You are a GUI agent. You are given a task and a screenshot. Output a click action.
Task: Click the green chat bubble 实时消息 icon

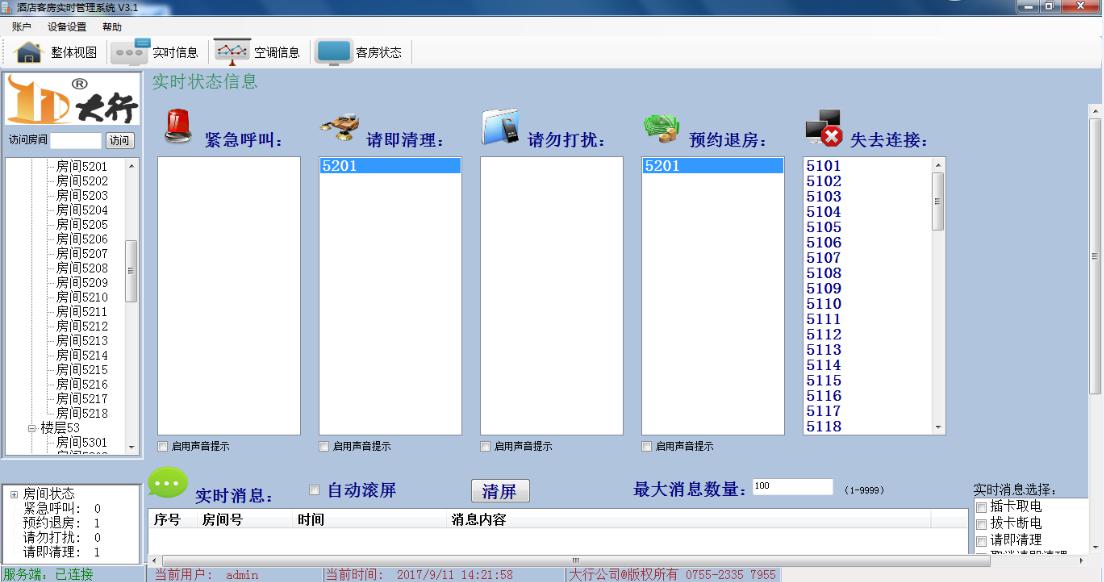tap(168, 483)
